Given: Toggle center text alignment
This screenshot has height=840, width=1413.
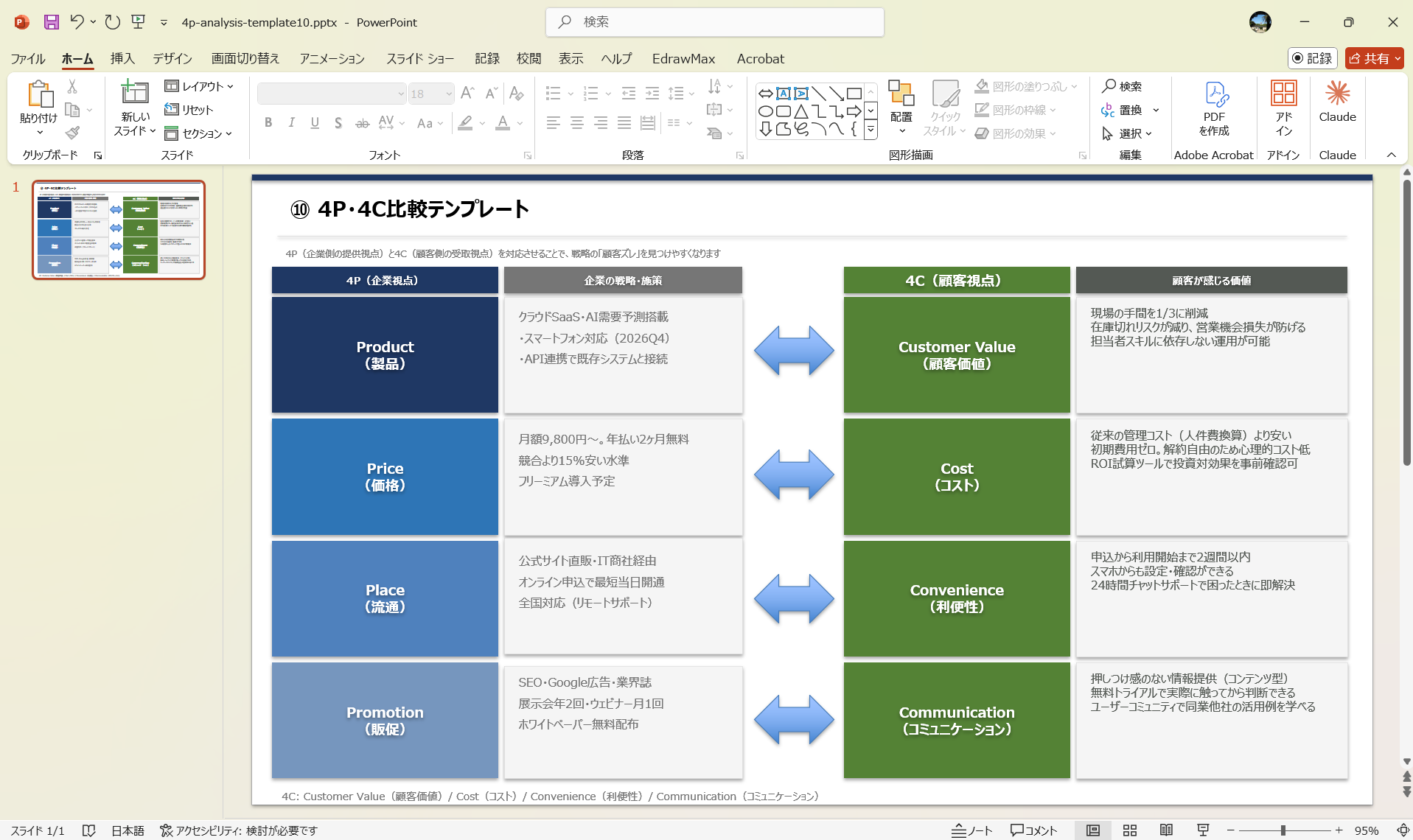Looking at the screenshot, I should coord(577,123).
